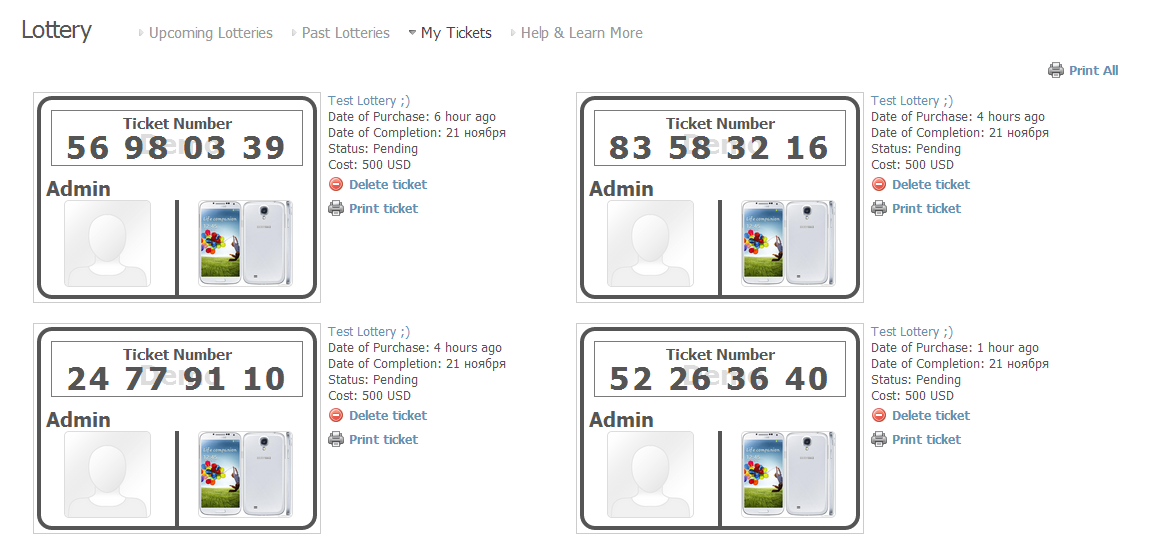Click red delete icon for ticket 56 98 03 39

335,184
